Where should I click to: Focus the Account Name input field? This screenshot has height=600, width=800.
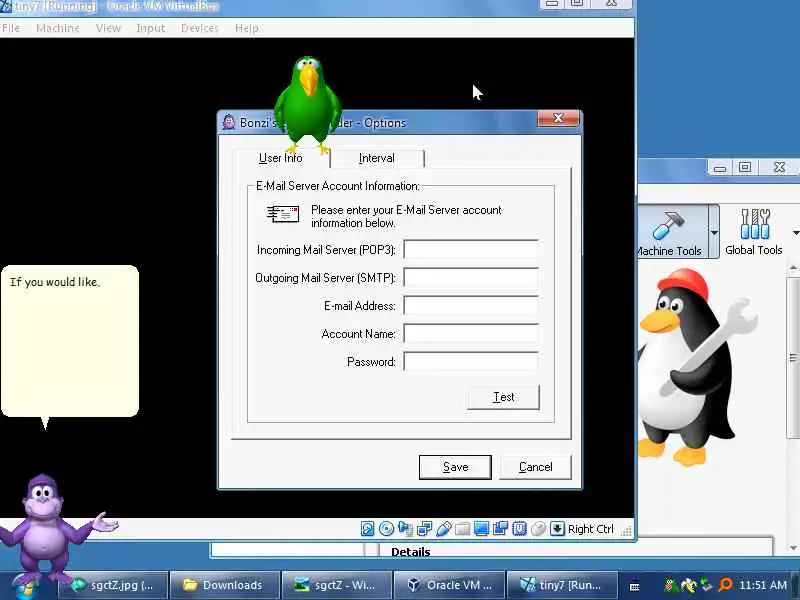[x=470, y=334]
